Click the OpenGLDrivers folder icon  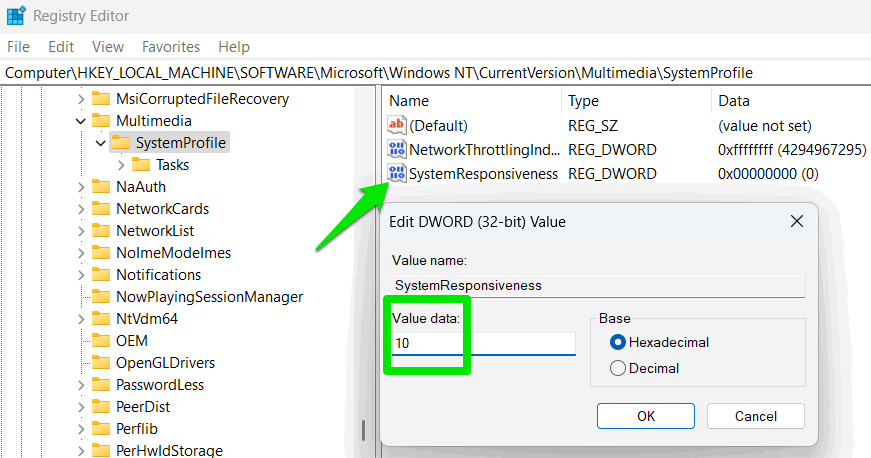(101, 363)
